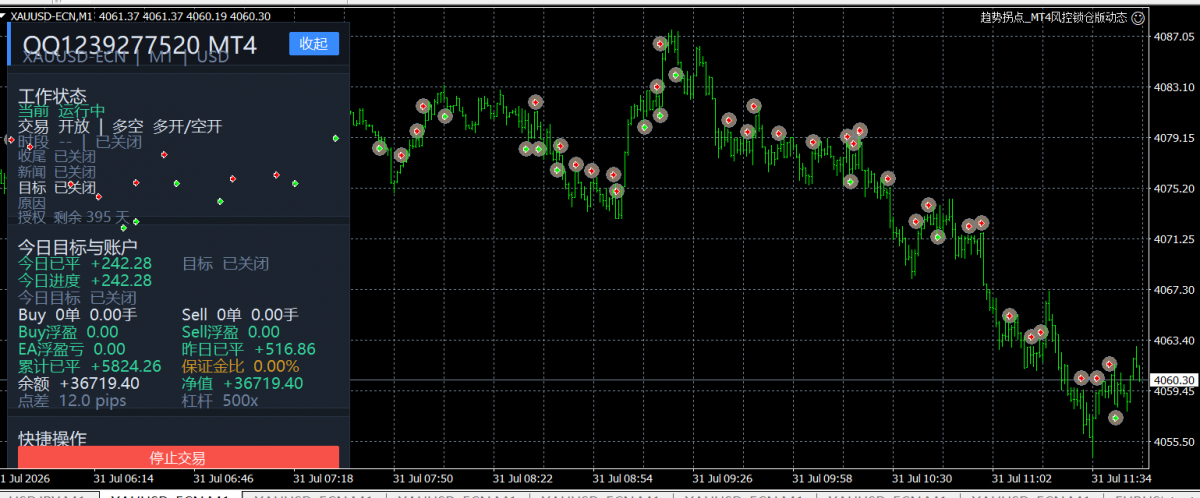
Task: Click the 4075.20 price axis label
Action: point(1174,189)
